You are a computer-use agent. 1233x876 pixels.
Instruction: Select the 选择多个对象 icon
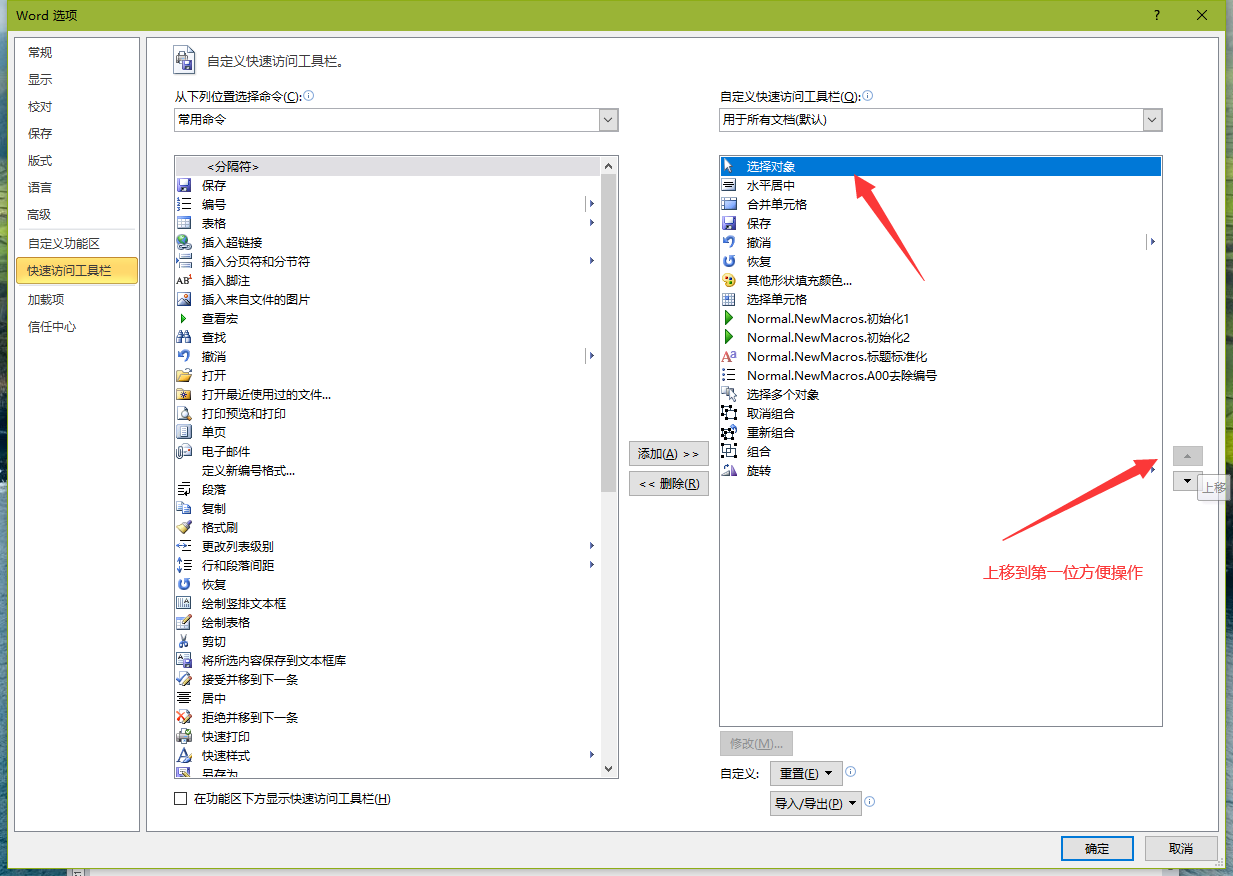[x=729, y=394]
